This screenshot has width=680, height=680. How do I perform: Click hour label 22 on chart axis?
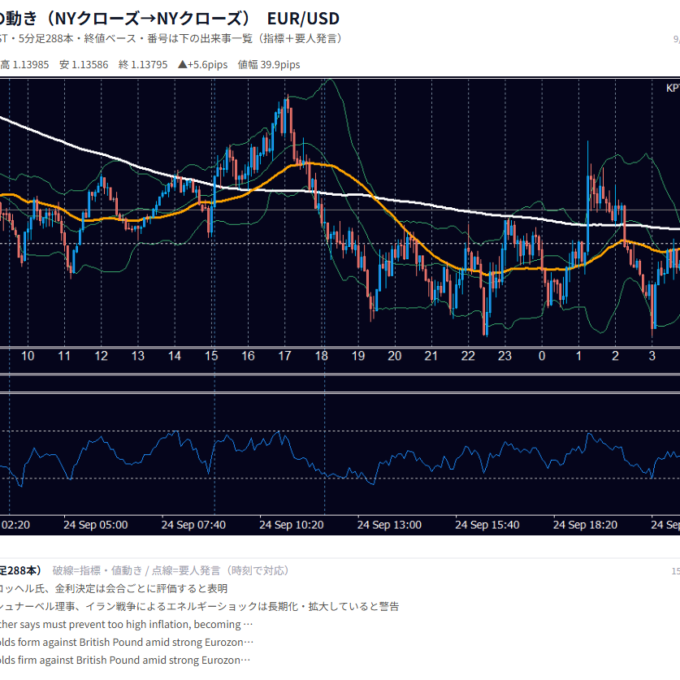468,356
